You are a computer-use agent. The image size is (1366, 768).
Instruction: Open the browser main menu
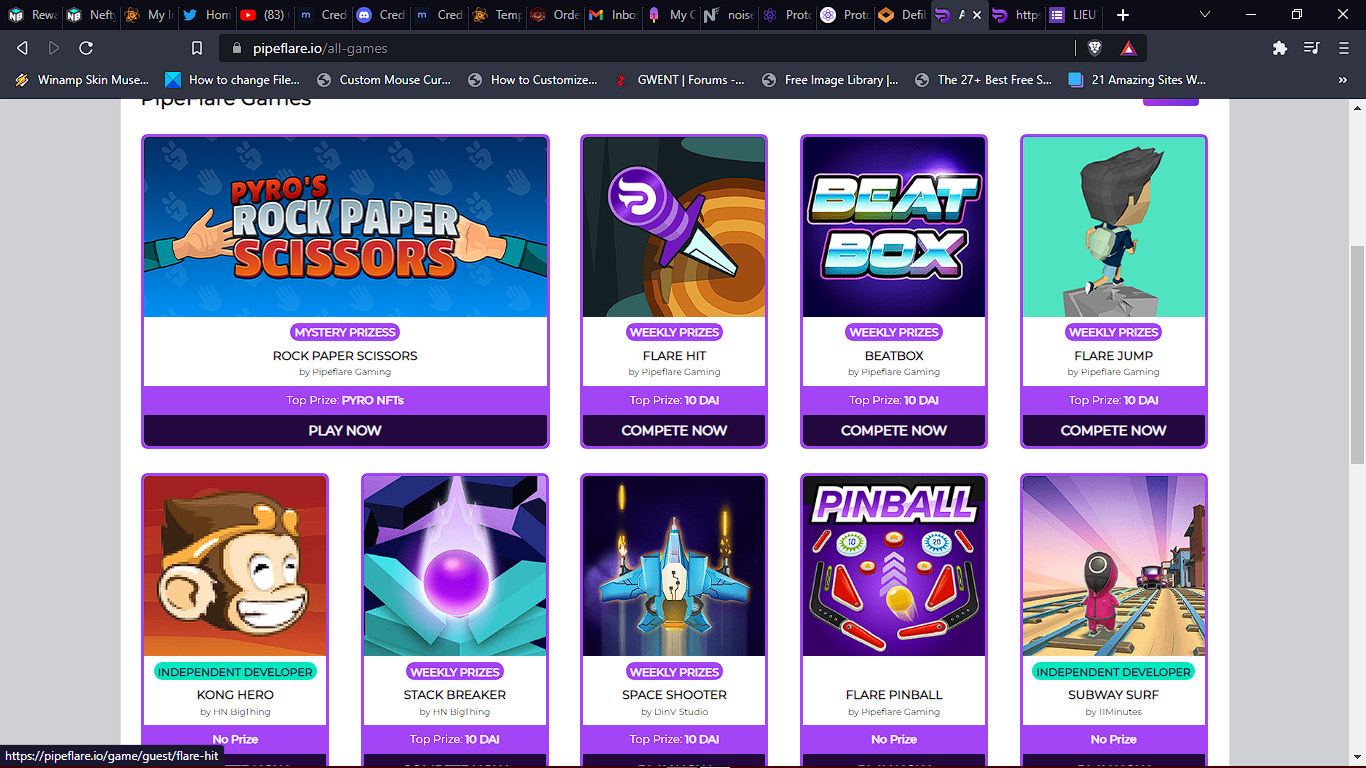pos(1343,48)
